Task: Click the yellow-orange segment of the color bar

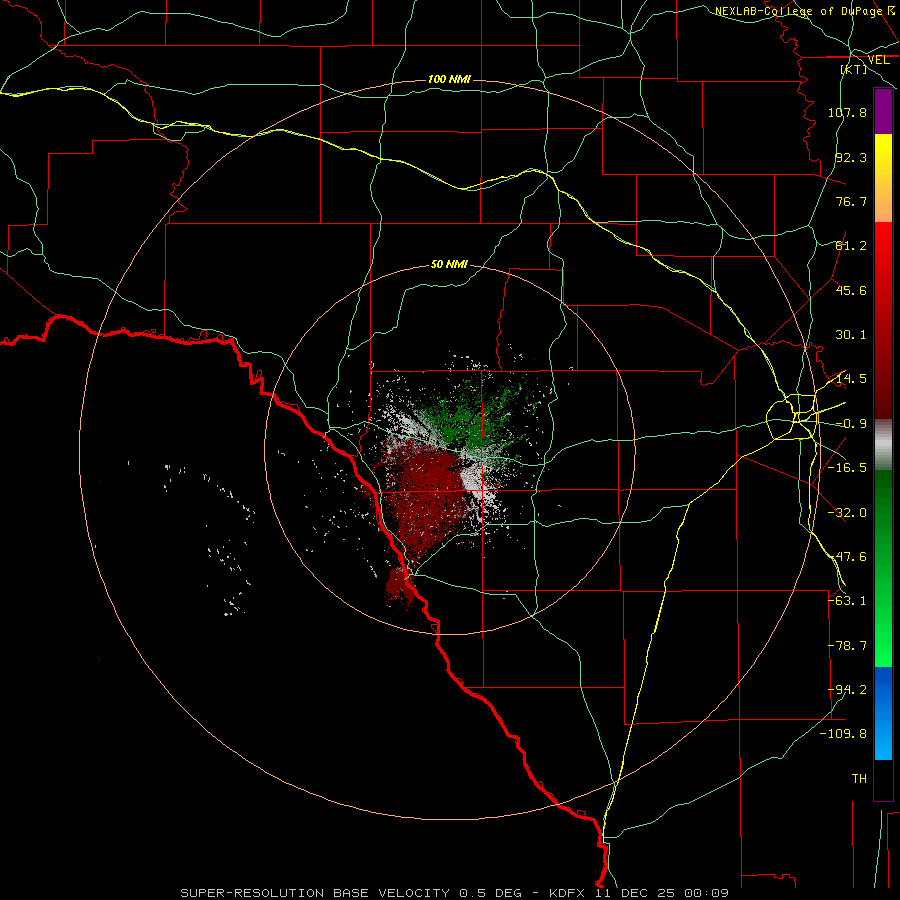Action: point(883,178)
